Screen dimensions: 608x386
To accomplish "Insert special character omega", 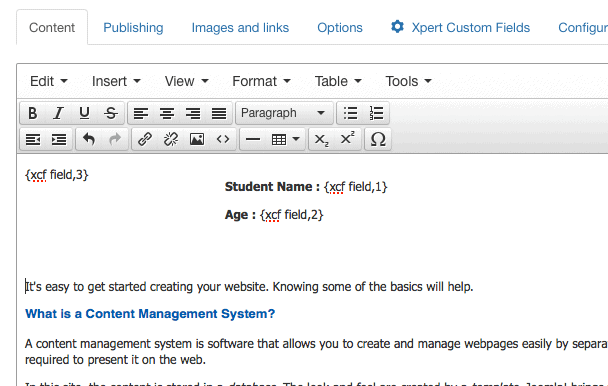I will click(x=378, y=139).
